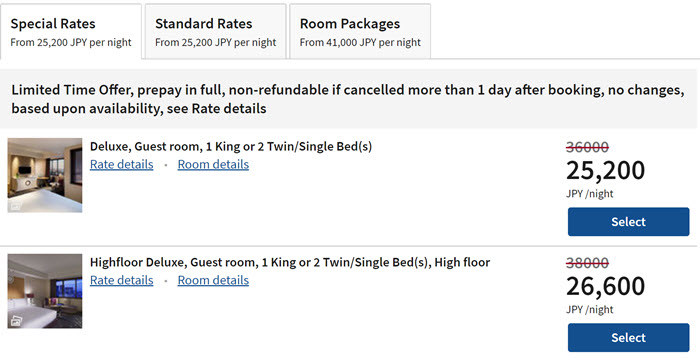Click the 25,200 nightly price

(x=605, y=170)
